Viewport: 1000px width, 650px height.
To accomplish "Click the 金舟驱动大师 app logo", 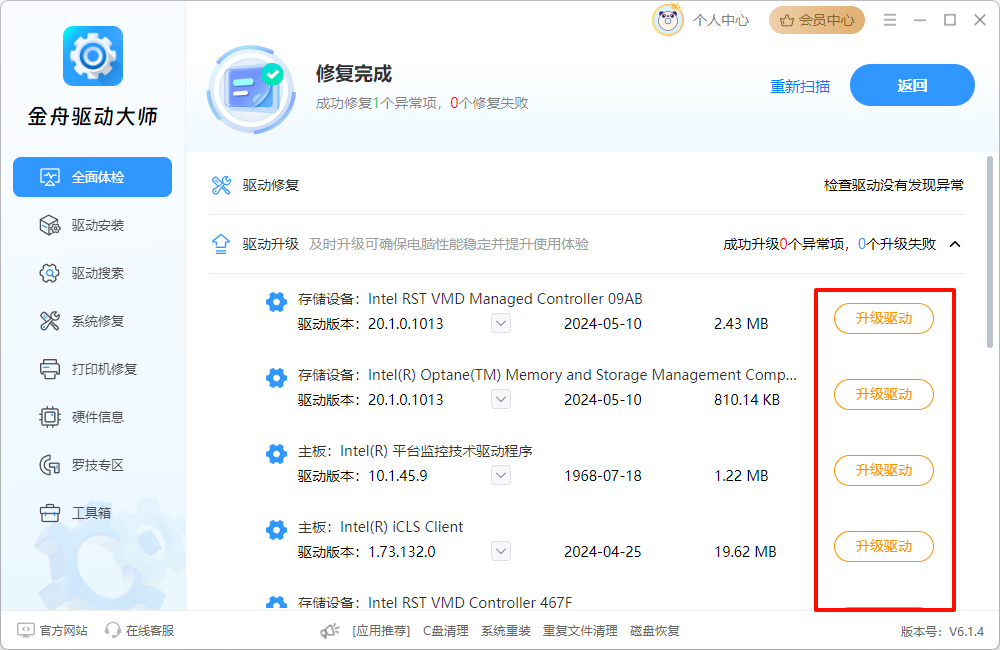I will (x=92, y=56).
